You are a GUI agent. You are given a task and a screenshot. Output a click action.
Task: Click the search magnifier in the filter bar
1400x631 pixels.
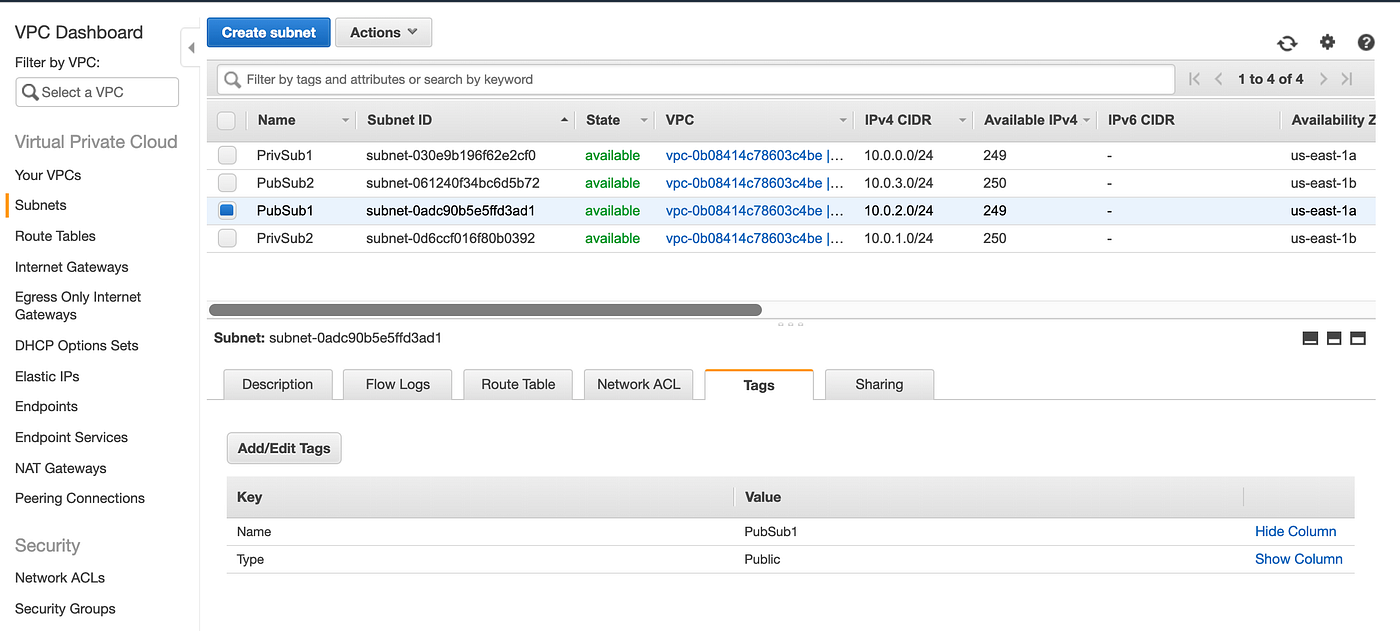[x=233, y=79]
